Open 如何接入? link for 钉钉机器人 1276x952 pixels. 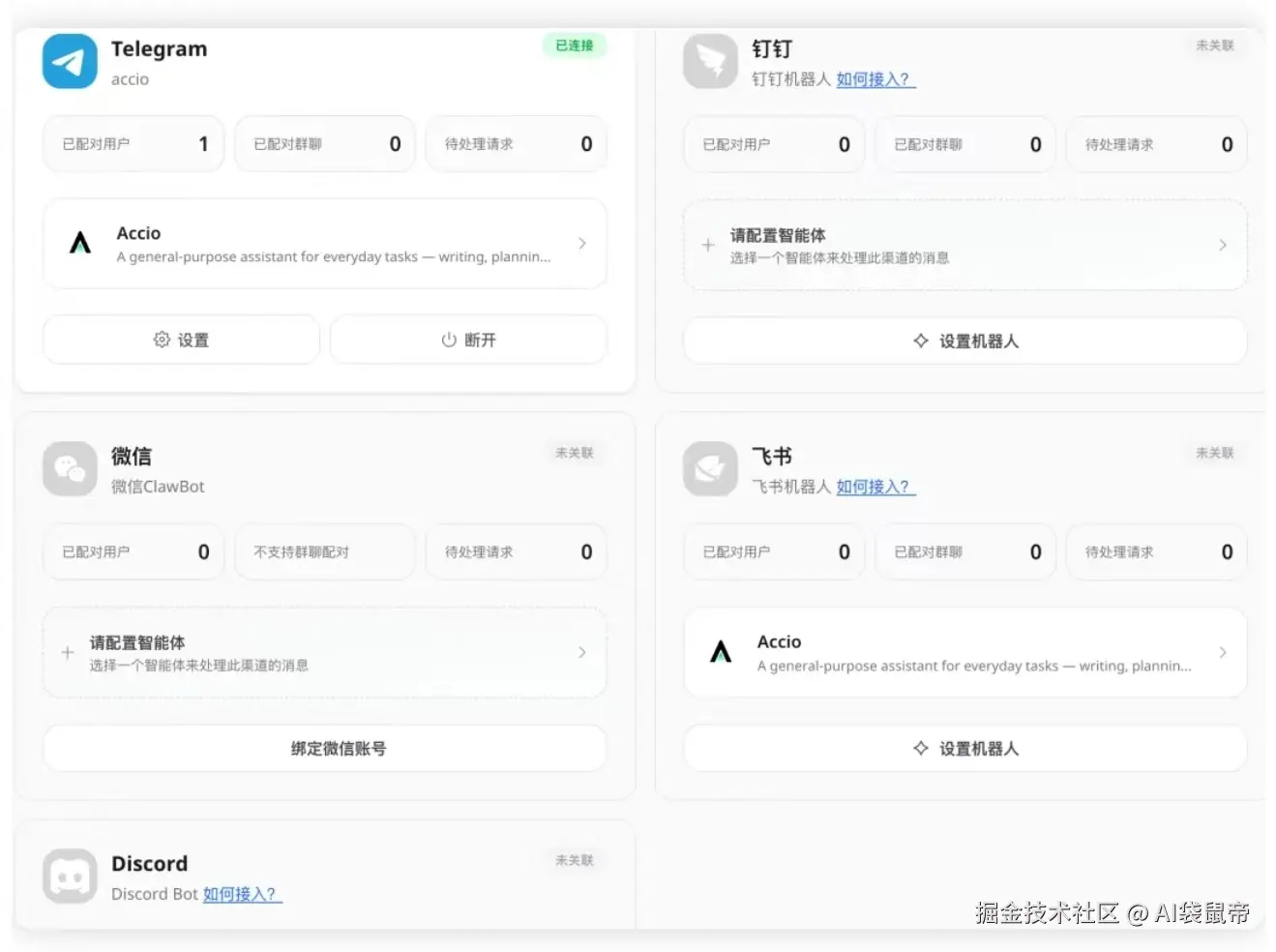(x=875, y=79)
